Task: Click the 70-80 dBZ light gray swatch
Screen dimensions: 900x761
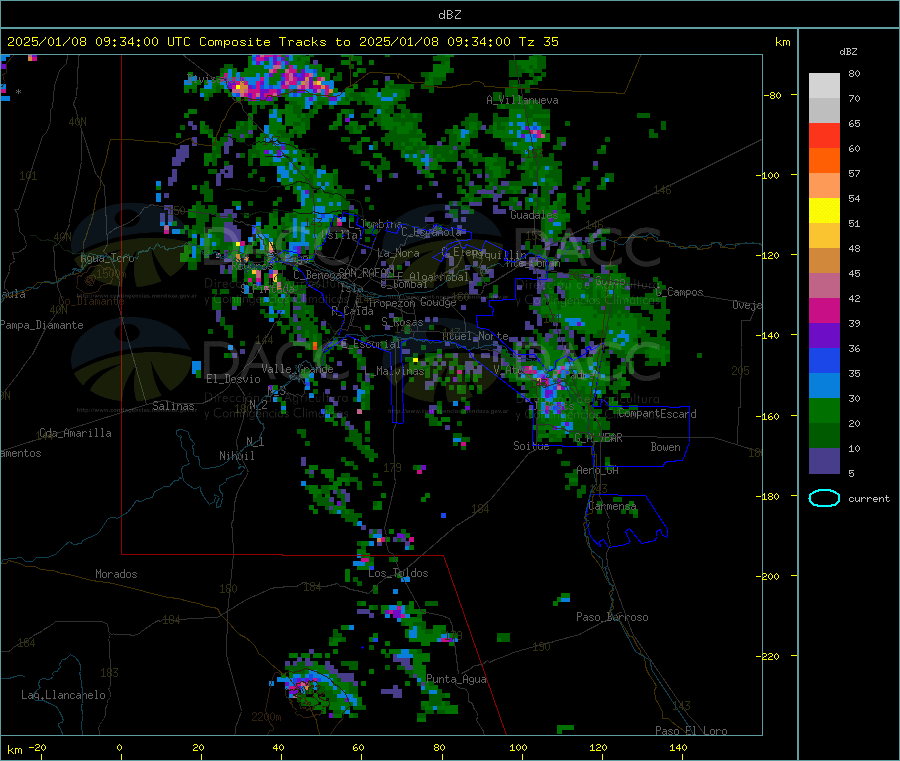Action: [x=824, y=86]
